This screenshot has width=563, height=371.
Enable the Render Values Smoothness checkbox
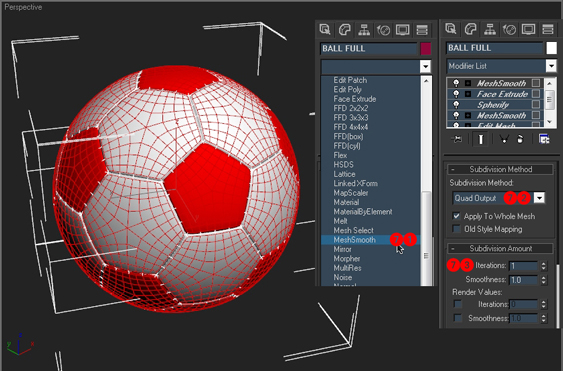coord(457,318)
